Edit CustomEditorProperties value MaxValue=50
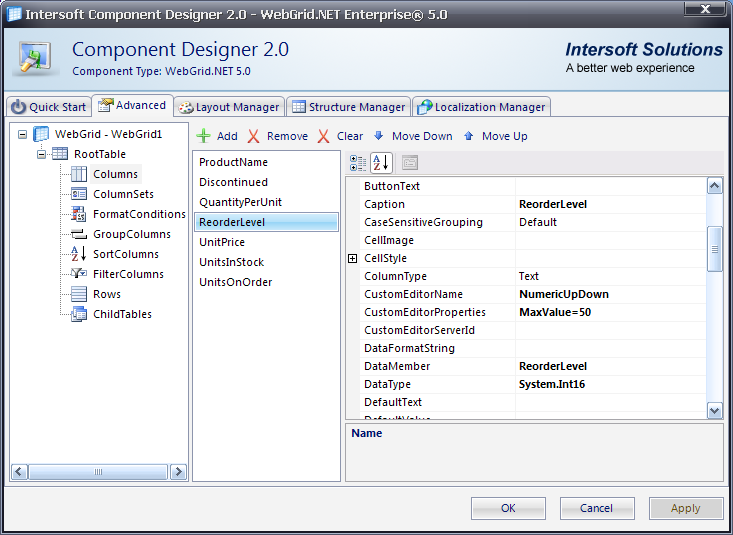Viewport: 733px width, 535px height. pyautogui.click(x=610, y=312)
